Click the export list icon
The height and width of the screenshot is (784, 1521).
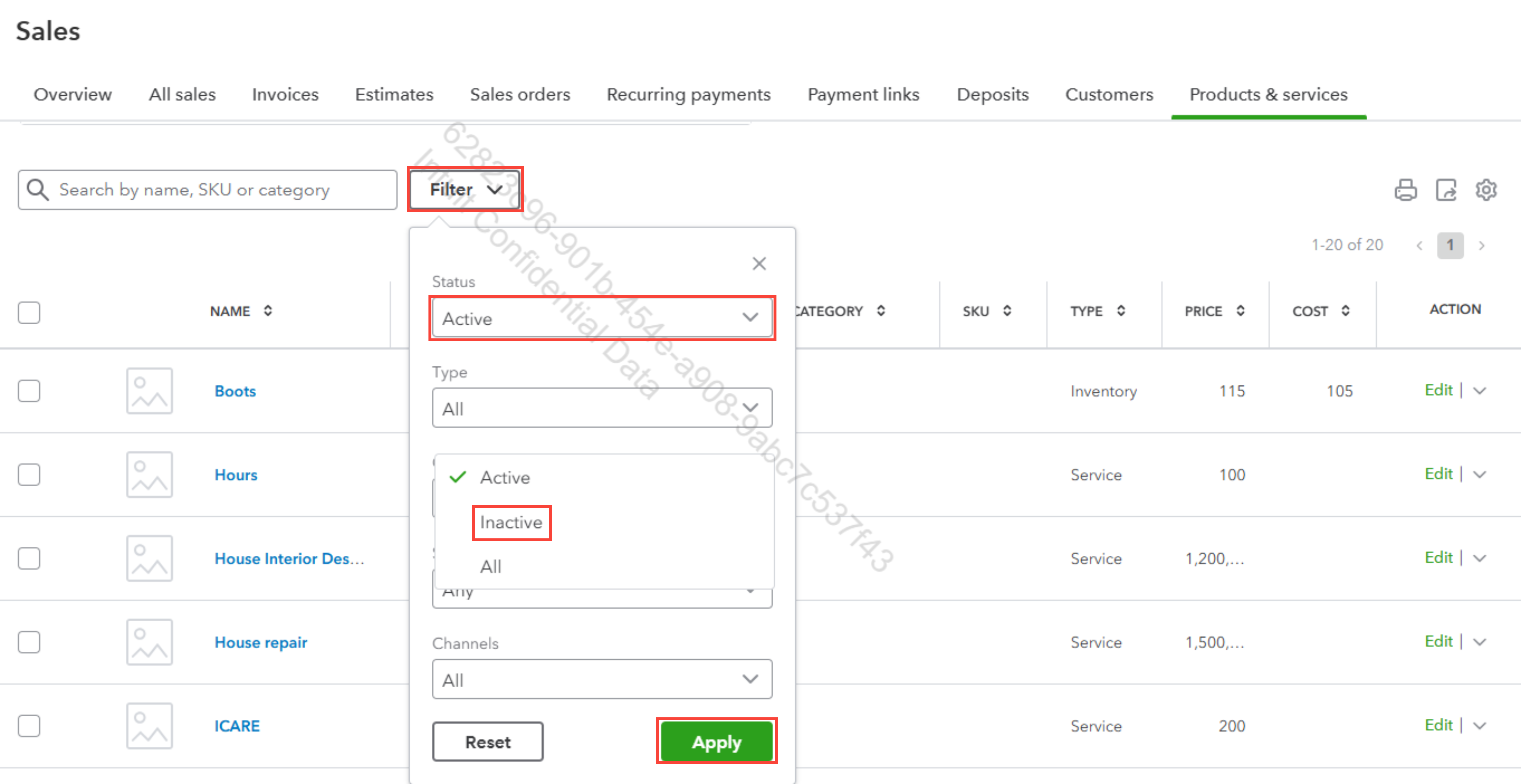tap(1446, 190)
